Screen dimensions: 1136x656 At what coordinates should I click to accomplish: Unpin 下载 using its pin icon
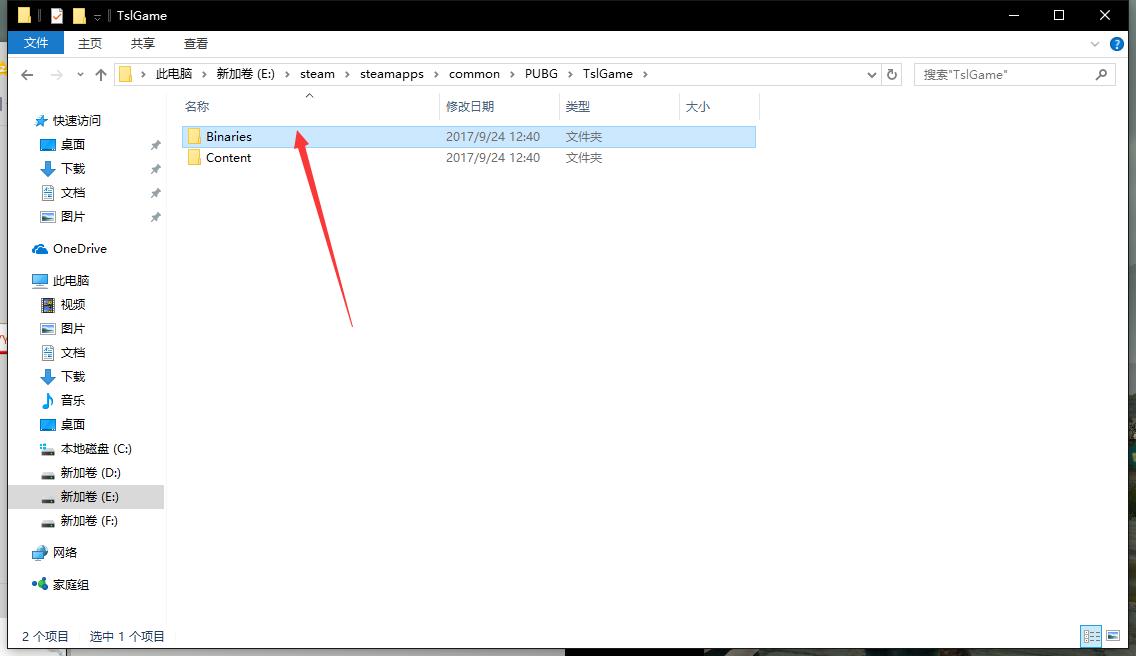tap(155, 169)
